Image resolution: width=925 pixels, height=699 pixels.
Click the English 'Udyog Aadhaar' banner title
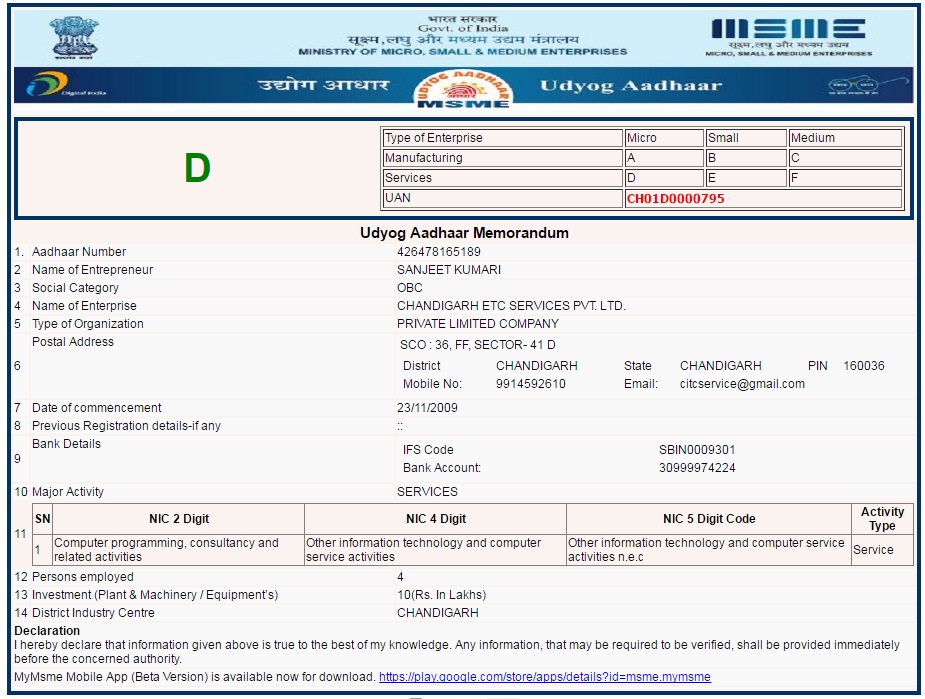click(630, 85)
